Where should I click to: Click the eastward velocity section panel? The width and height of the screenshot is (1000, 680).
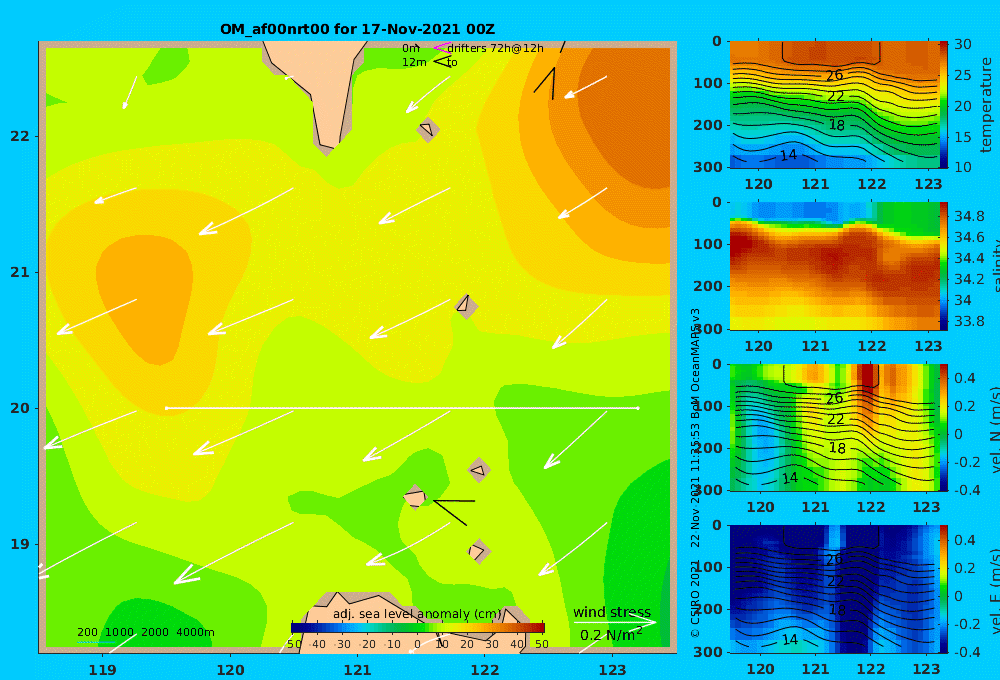click(x=834, y=589)
